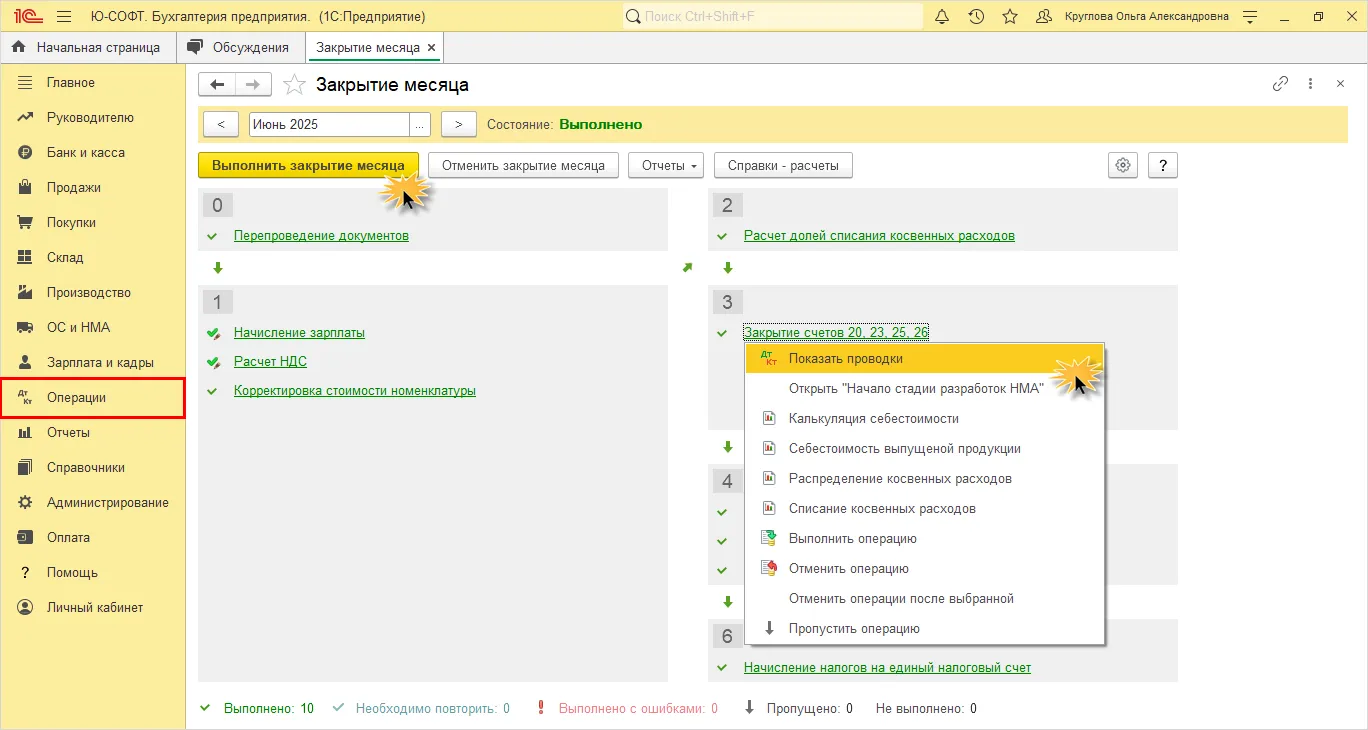This screenshot has height=730, width=1368.
Task: Select Отменить операцию menu item
Action: (x=925, y=568)
